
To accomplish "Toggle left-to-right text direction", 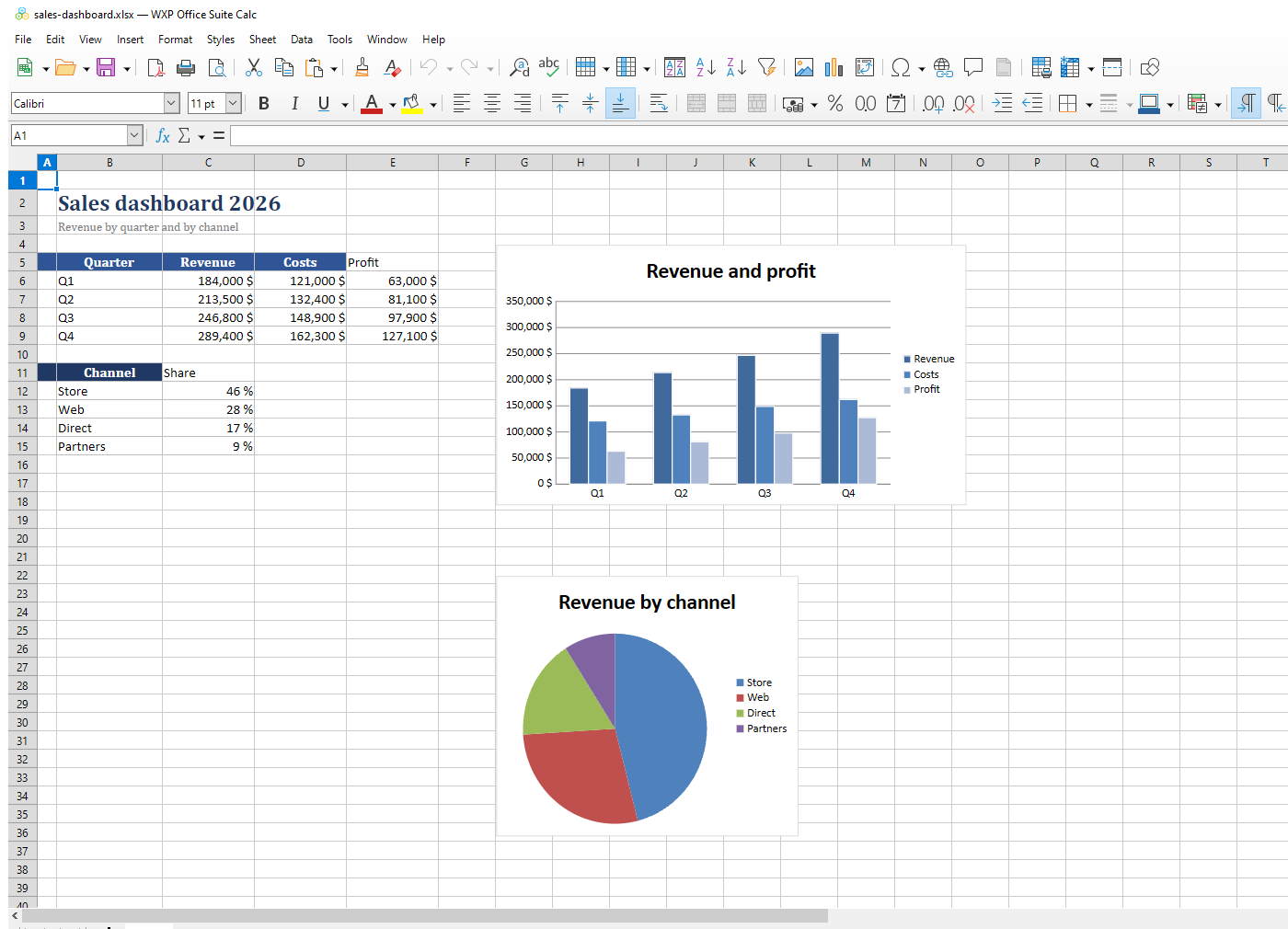I will [x=1247, y=104].
